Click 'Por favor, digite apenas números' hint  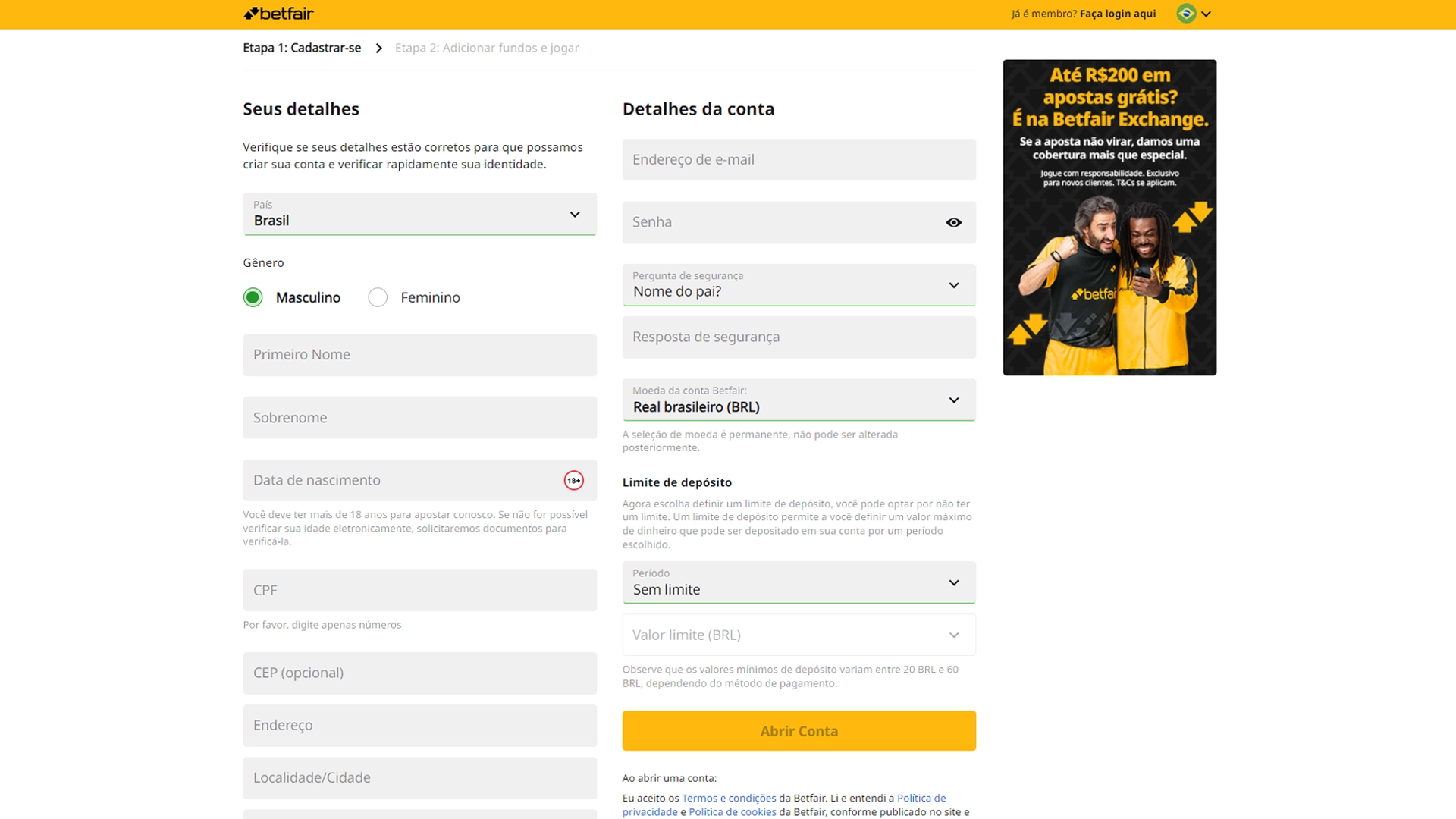[x=322, y=625]
